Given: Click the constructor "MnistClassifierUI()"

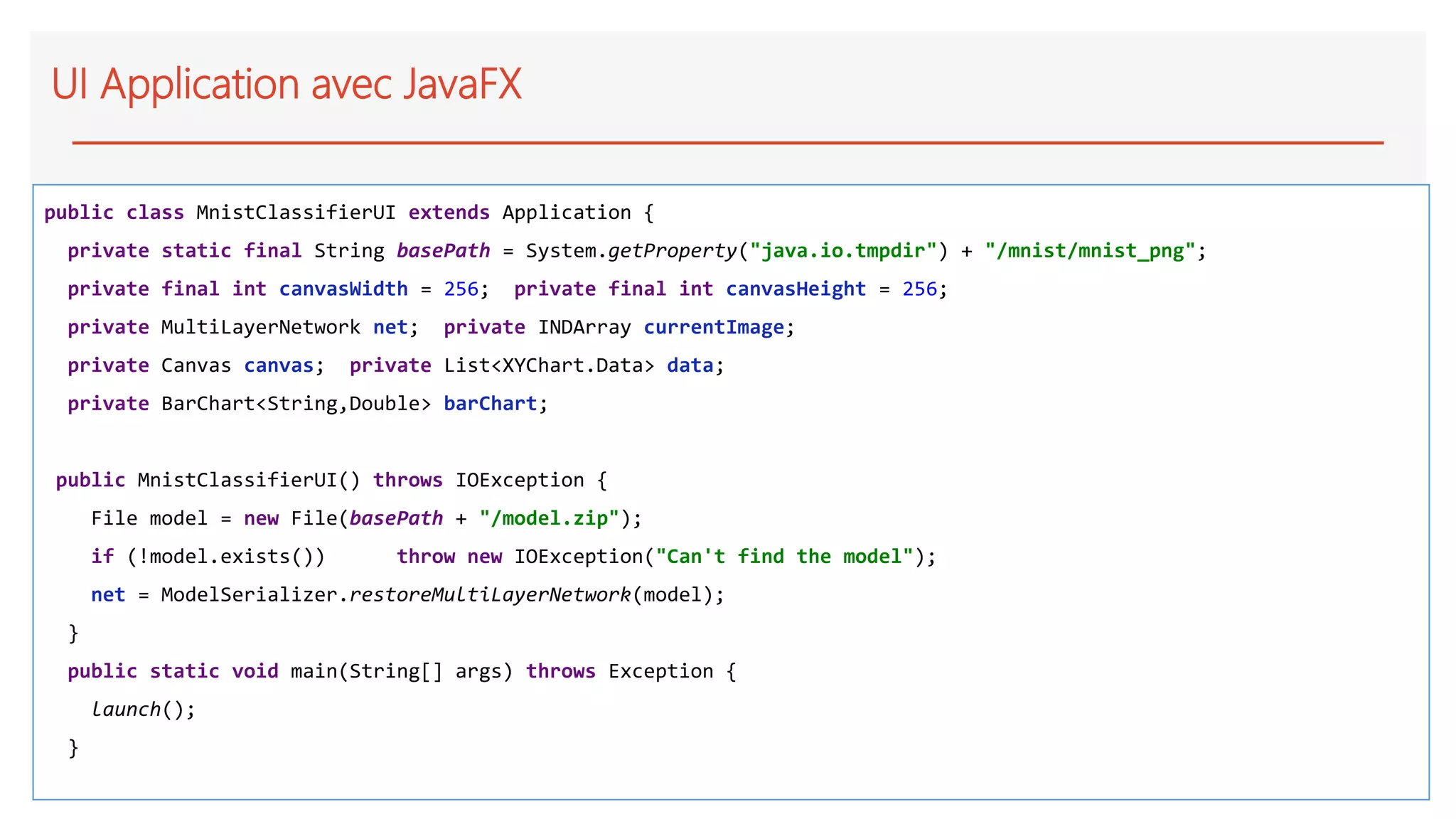Looking at the screenshot, I should 249,481.
